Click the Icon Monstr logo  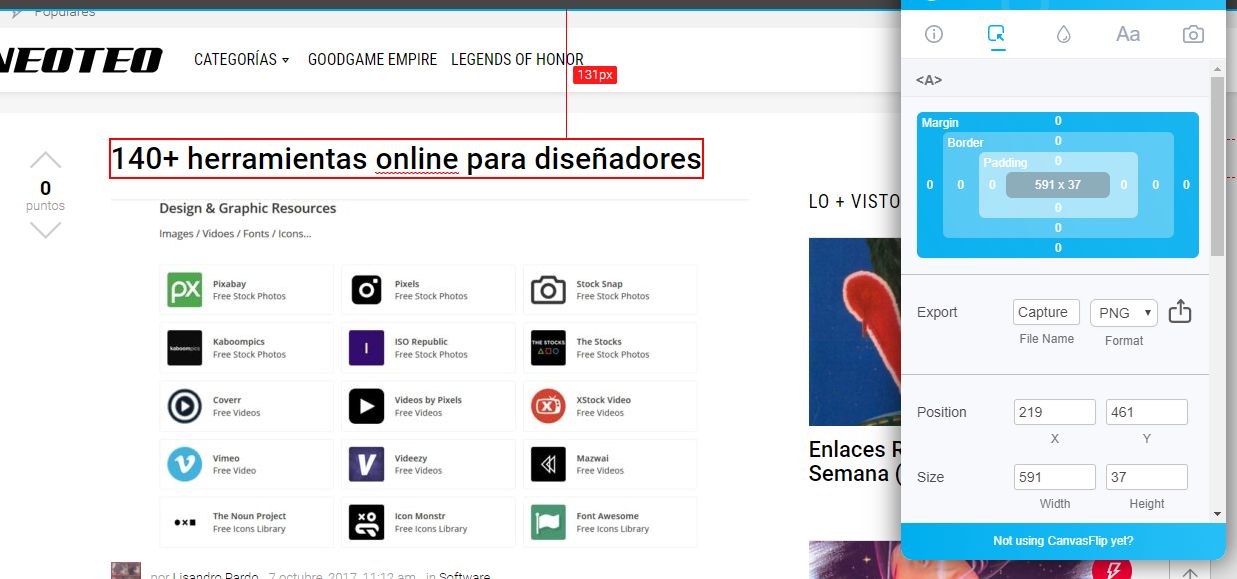pyautogui.click(x=366, y=522)
